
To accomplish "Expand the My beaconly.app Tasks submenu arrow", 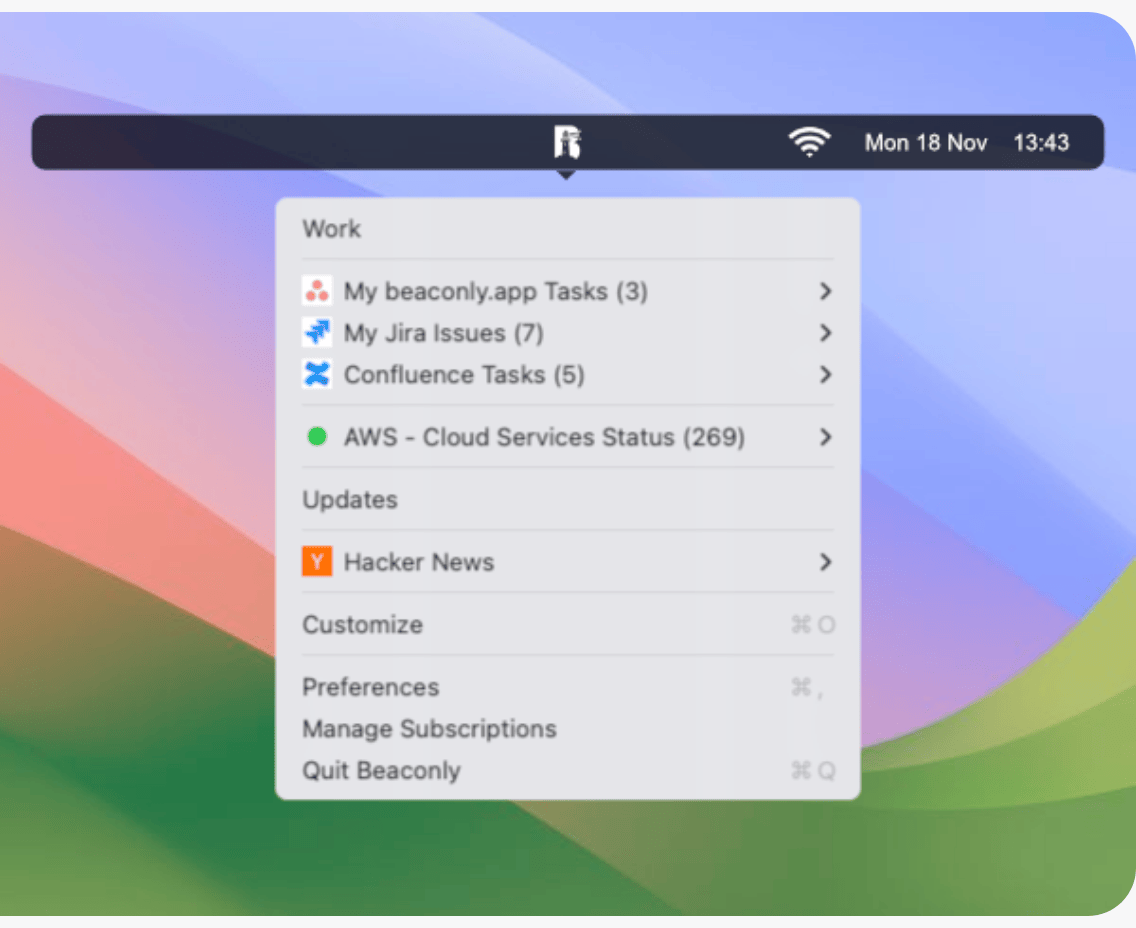I will pos(825,291).
